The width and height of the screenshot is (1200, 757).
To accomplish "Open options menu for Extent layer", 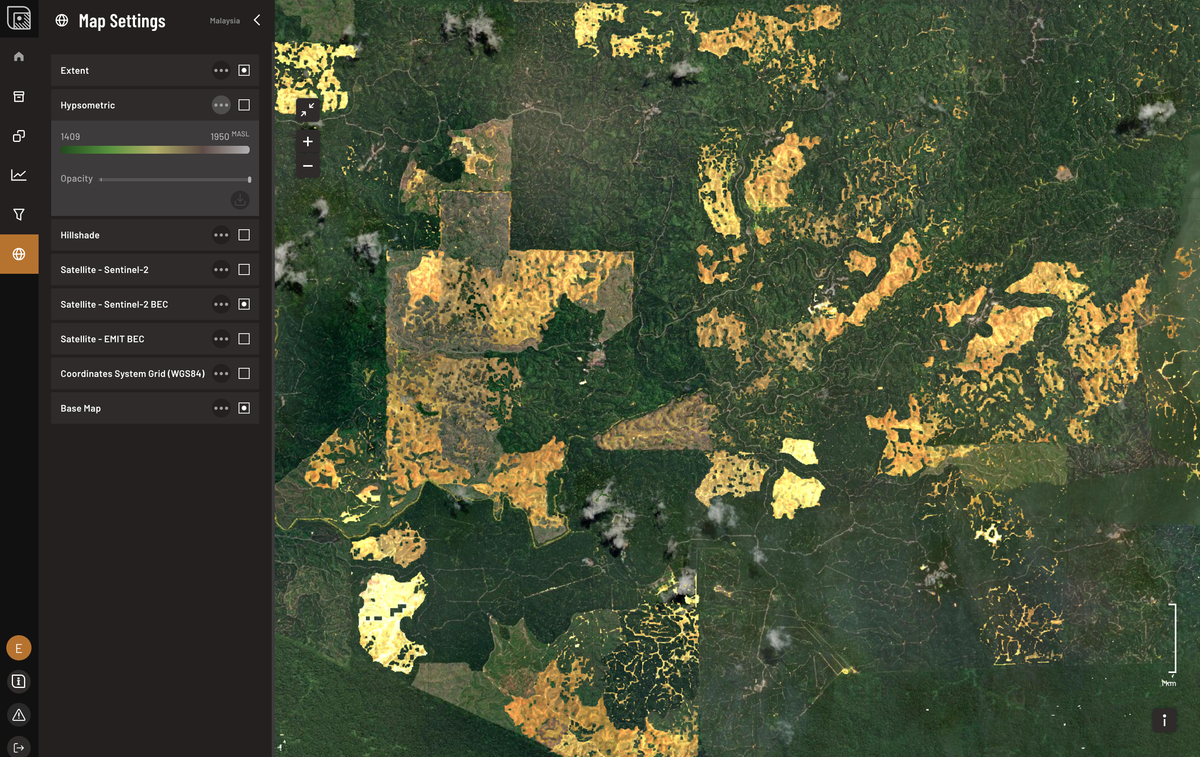I will (221, 71).
